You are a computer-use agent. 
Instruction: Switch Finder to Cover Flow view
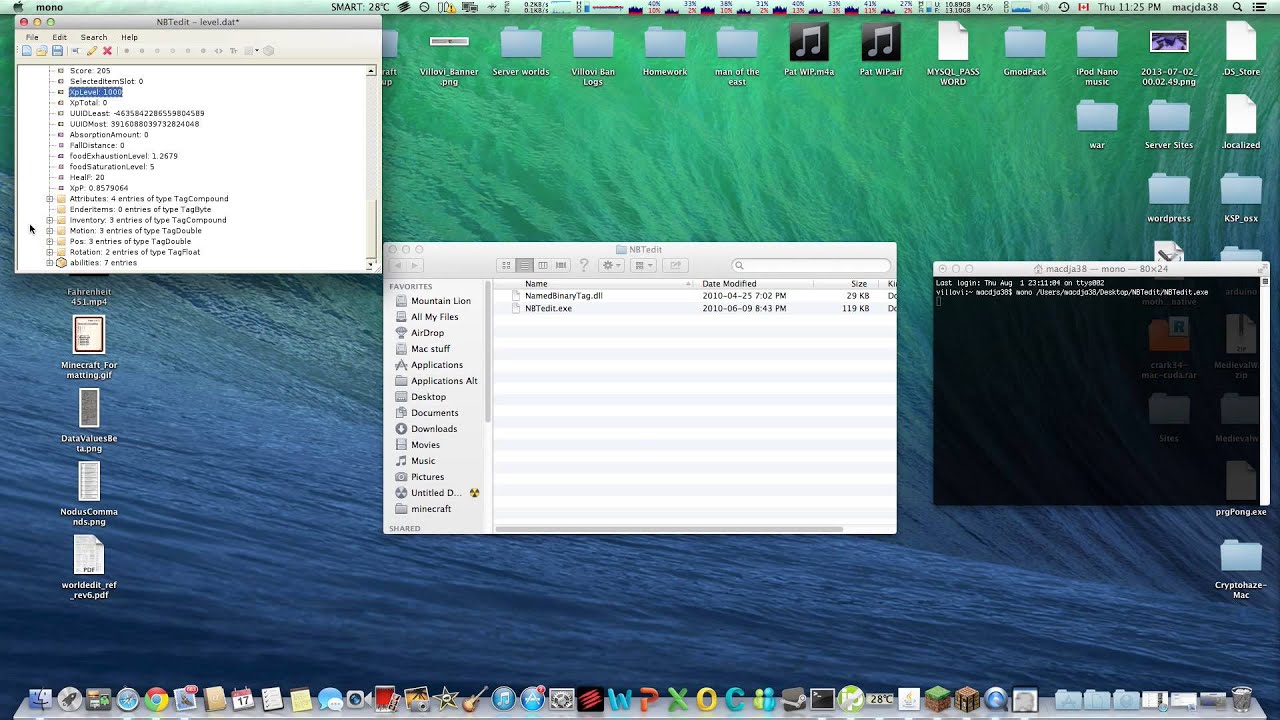click(561, 265)
